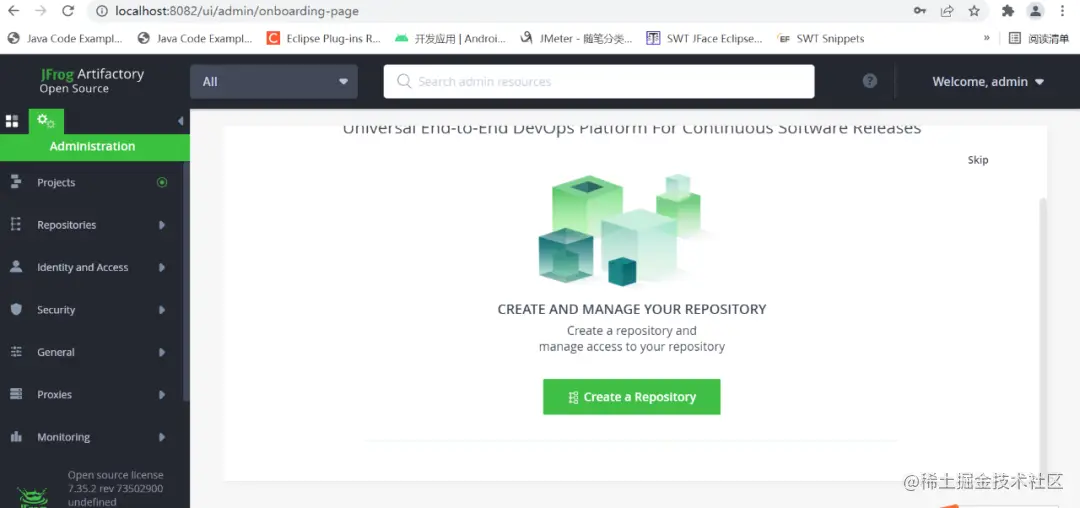This screenshot has height=508, width=1080.
Task: Click the Monitoring bar chart icon
Action: [x=16, y=437]
